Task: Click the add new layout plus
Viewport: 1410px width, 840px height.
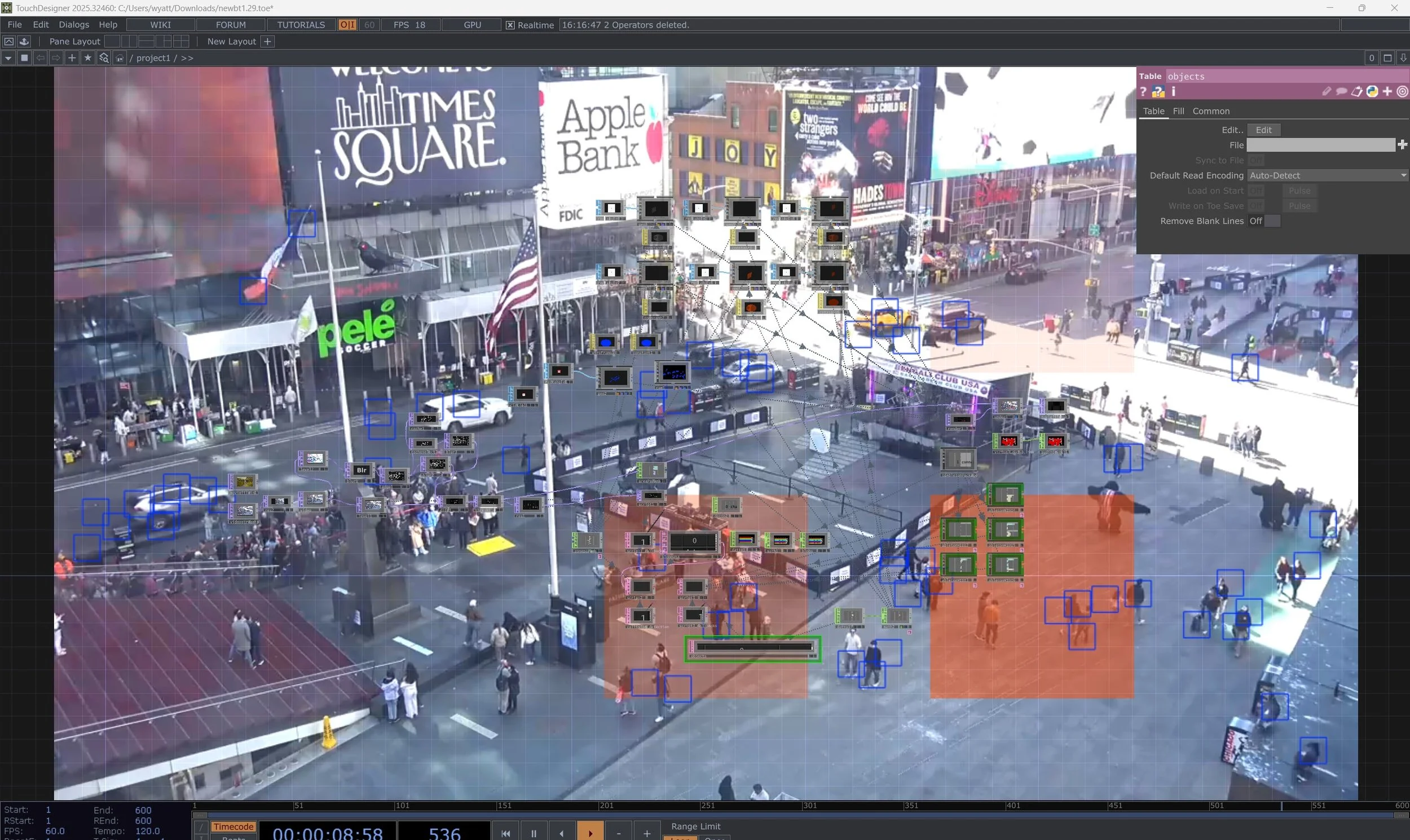Action: click(268, 41)
